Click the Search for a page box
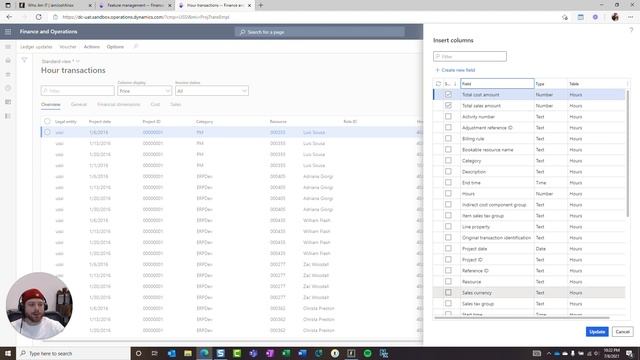640x360 pixels. (x=320, y=32)
